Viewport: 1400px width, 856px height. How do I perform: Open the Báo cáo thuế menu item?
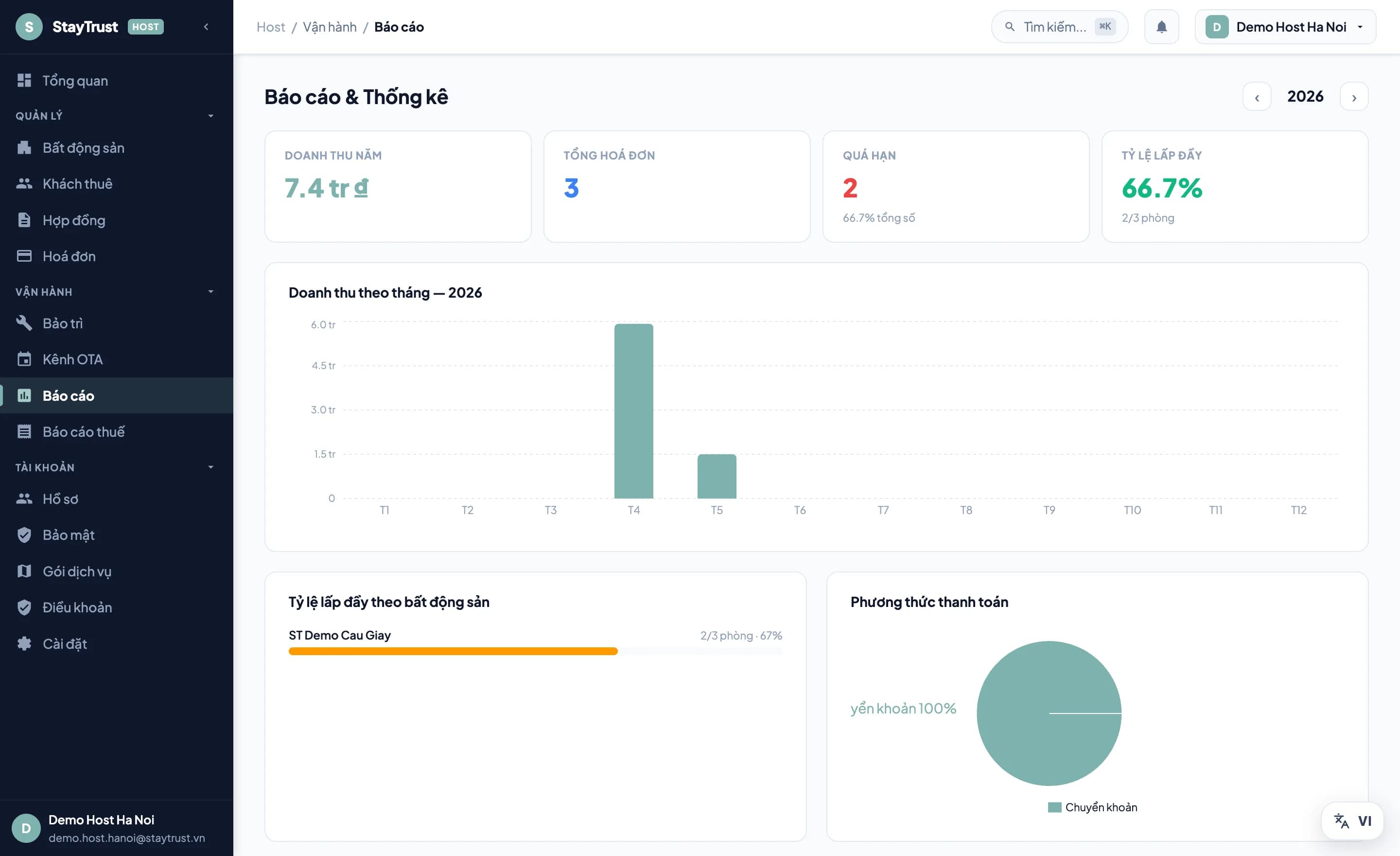point(117,431)
